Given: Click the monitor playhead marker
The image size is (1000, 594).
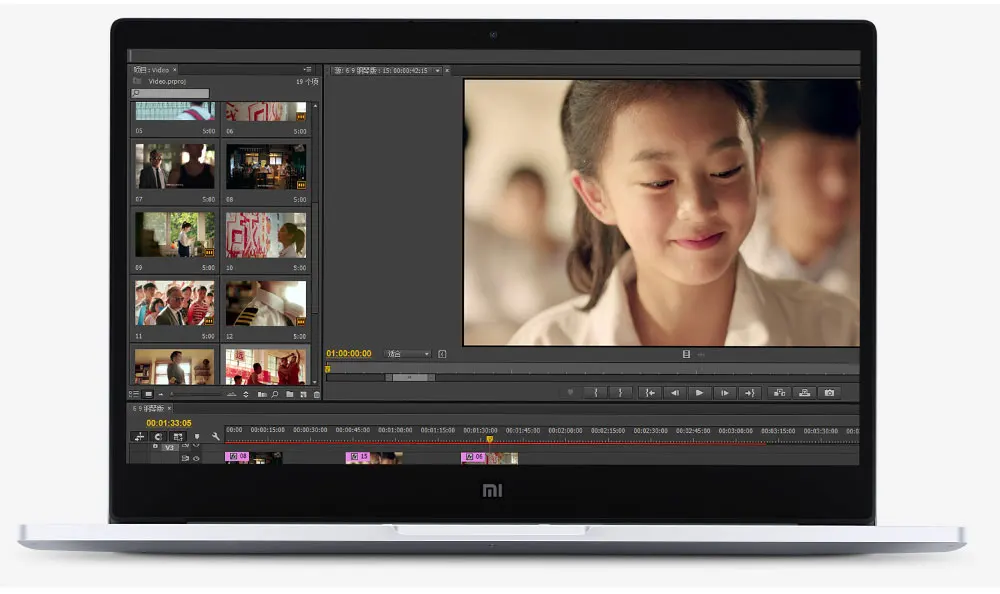Looking at the screenshot, I should pos(328,369).
